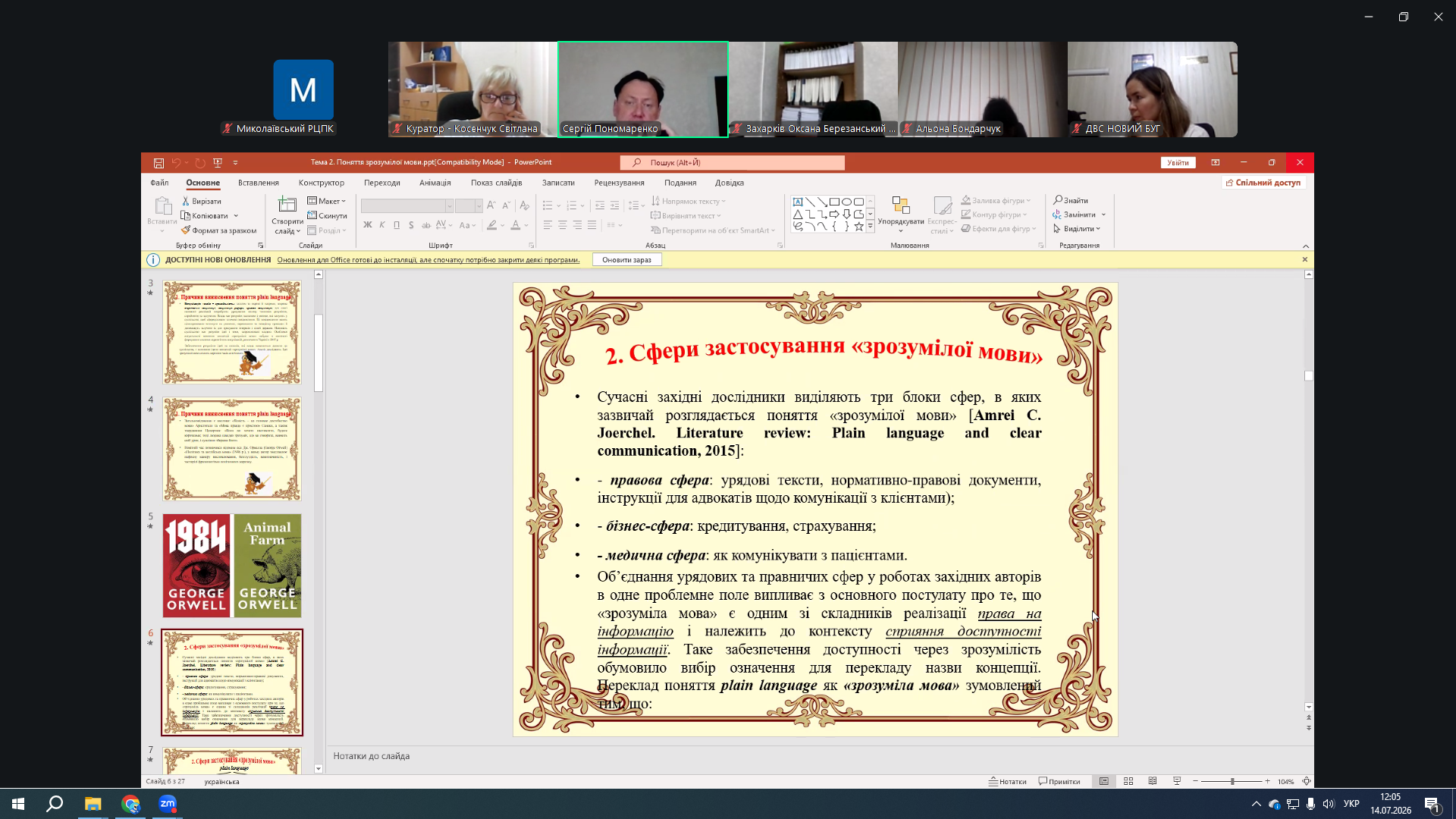This screenshot has width=1456, height=819.
Task: Choose the oval shape in shapes gallery
Action: point(846,202)
